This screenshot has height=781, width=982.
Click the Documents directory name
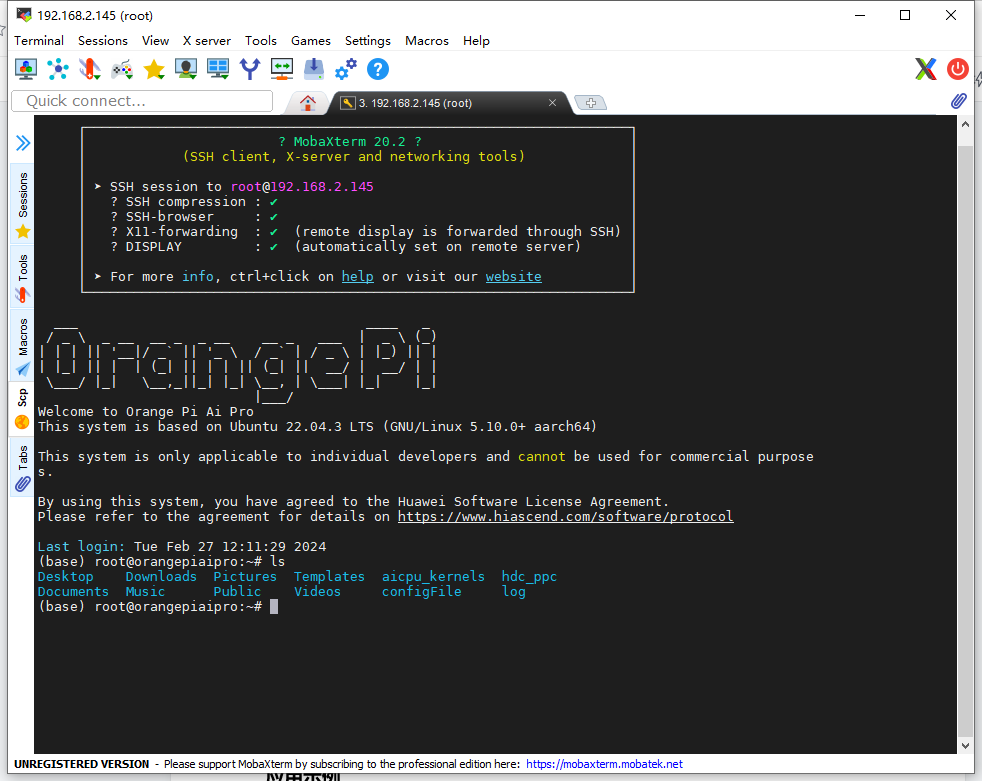pos(73,591)
